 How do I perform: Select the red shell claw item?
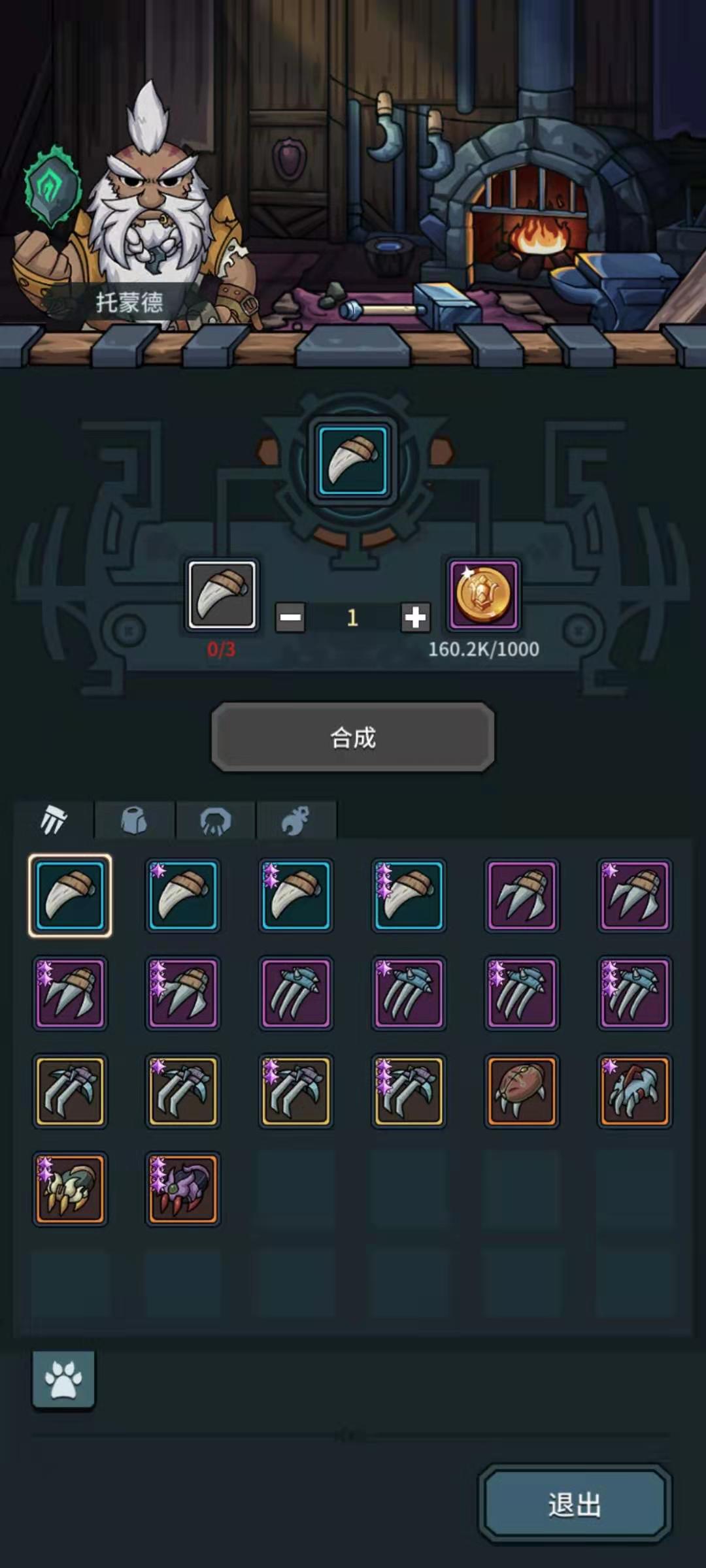point(521,1090)
